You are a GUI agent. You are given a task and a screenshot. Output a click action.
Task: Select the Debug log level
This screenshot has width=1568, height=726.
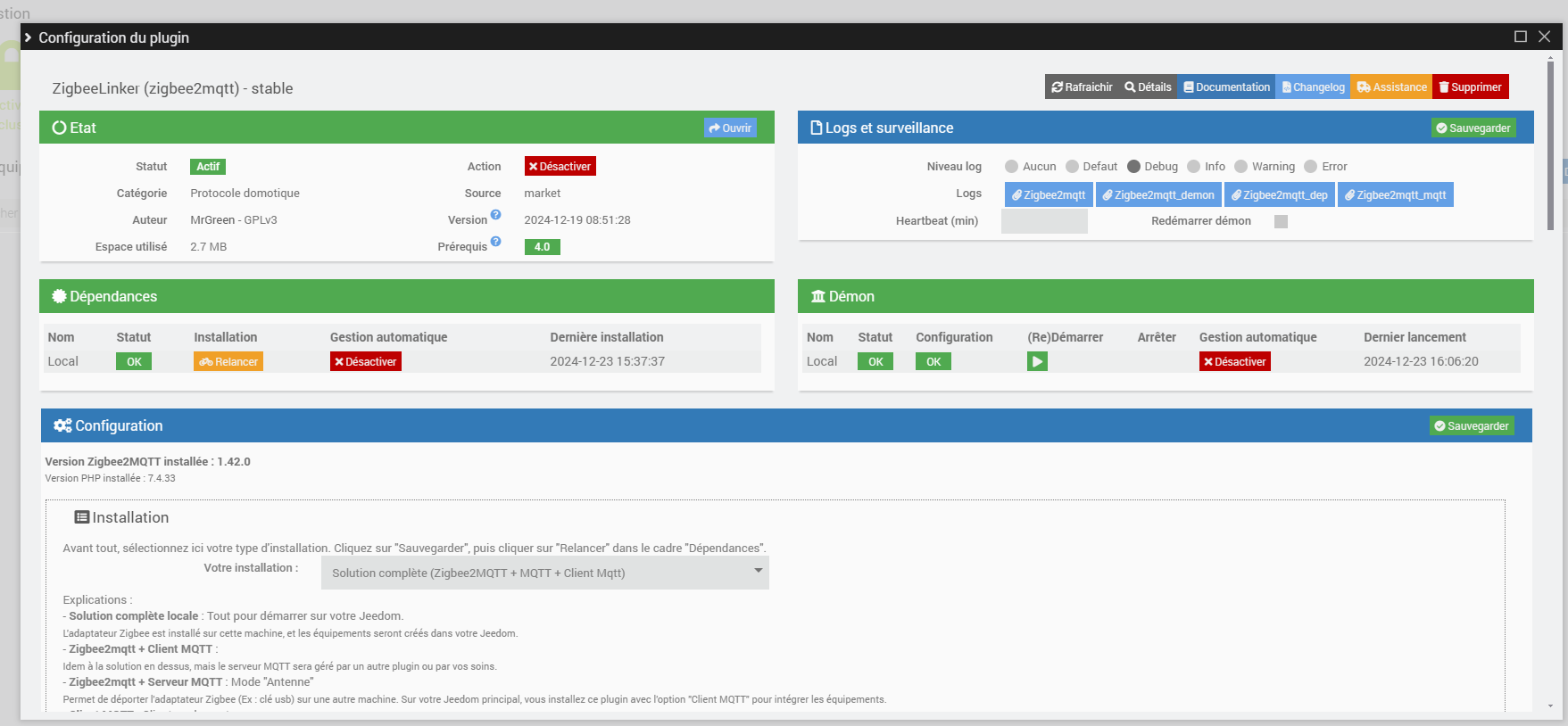[1133, 167]
